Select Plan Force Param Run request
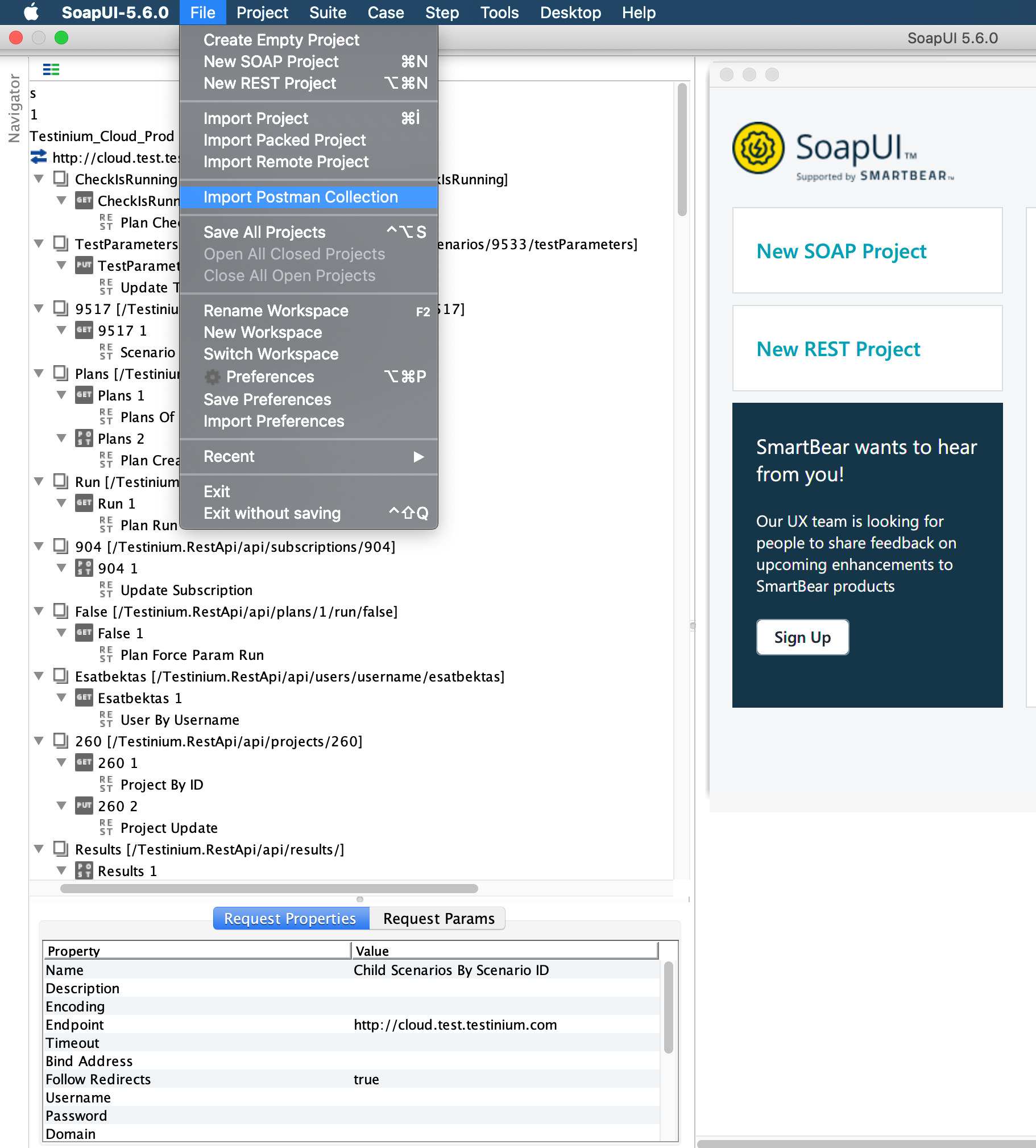 192,655
